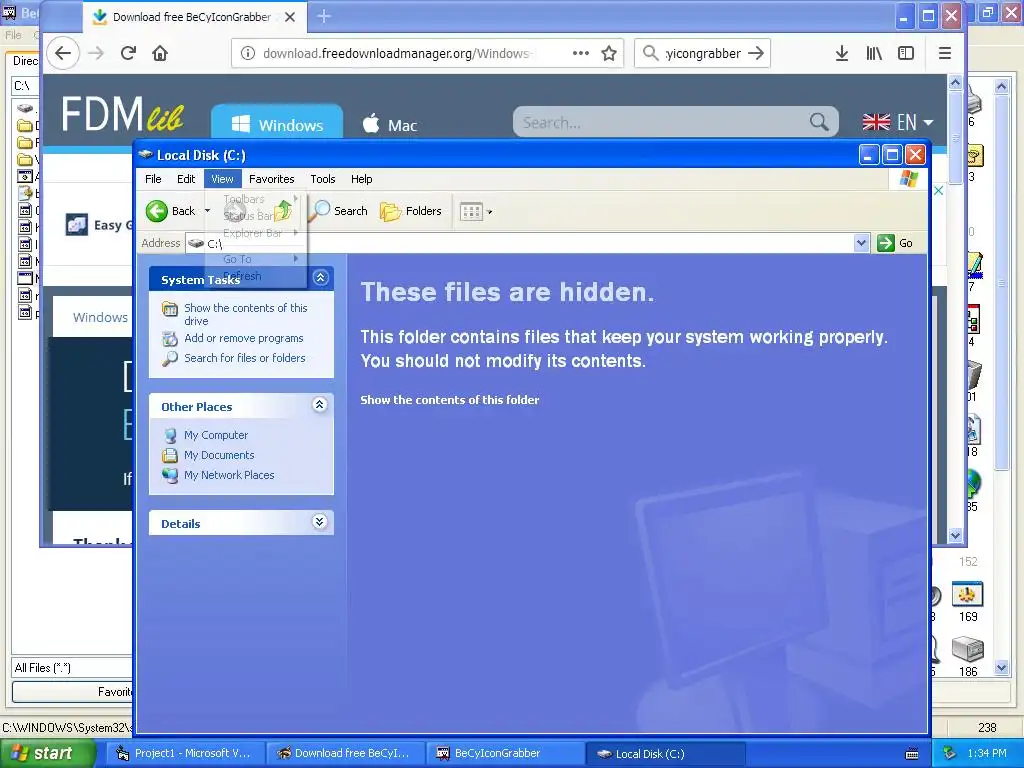1024x768 pixels.
Task: Click BeCyIconGrabber icon list scroll-up arrow
Action: pyautogui.click(x=1002, y=86)
